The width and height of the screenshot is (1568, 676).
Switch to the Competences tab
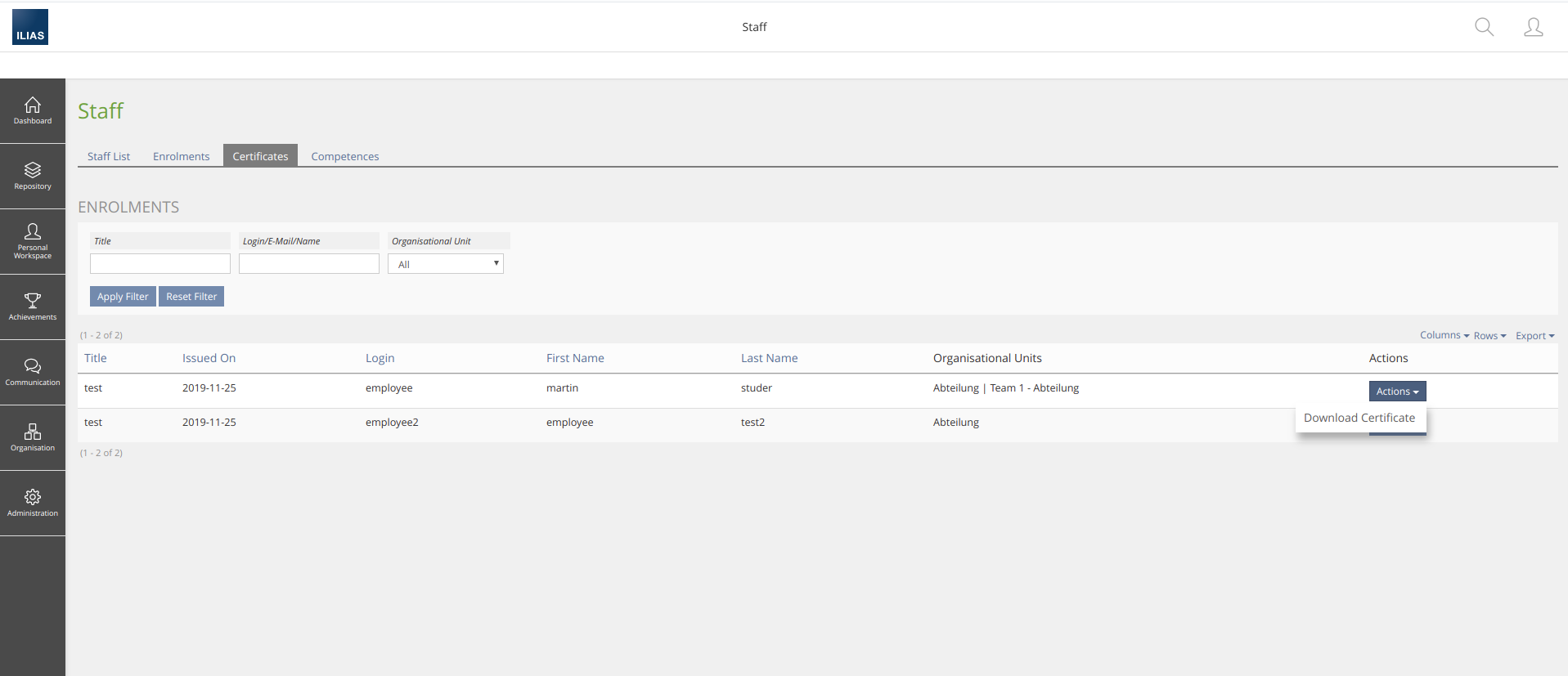pos(344,156)
